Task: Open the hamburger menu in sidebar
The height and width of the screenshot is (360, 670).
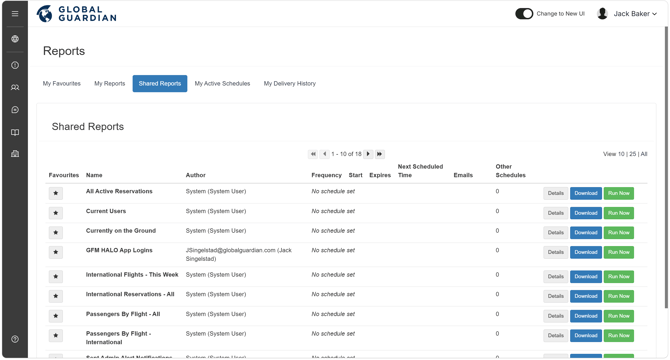Action: pos(15,14)
